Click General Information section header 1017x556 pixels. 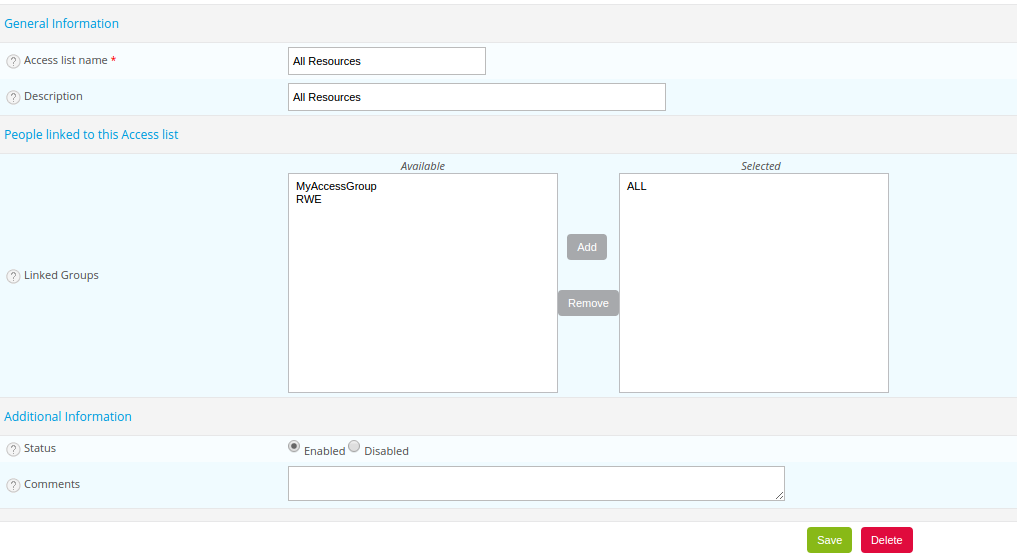(x=62, y=23)
